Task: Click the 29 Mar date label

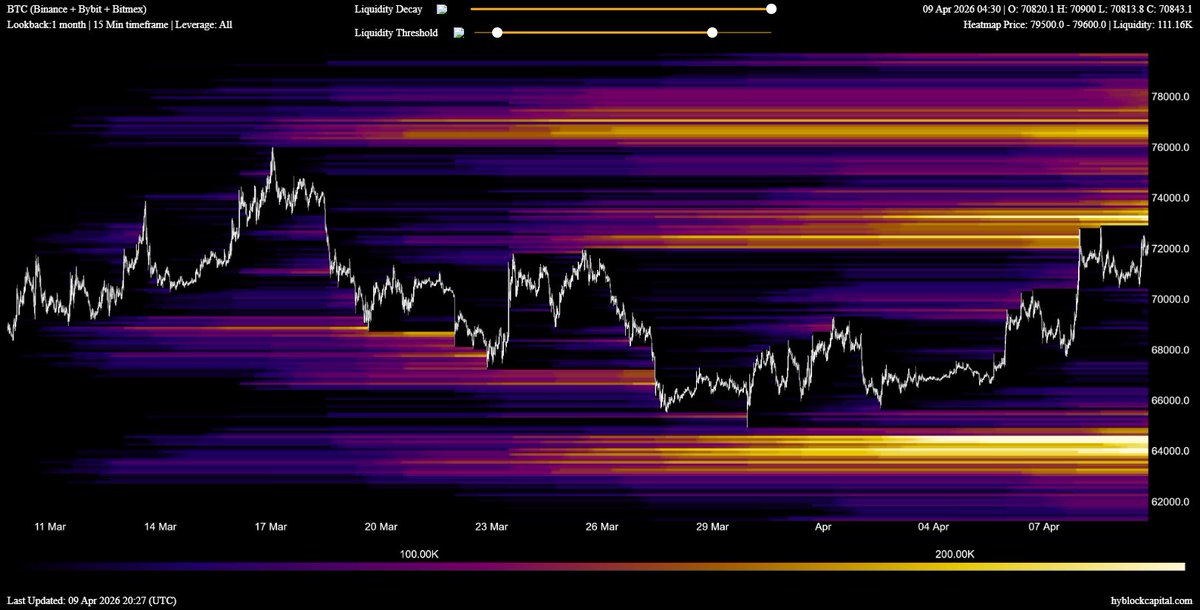Action: click(x=711, y=526)
